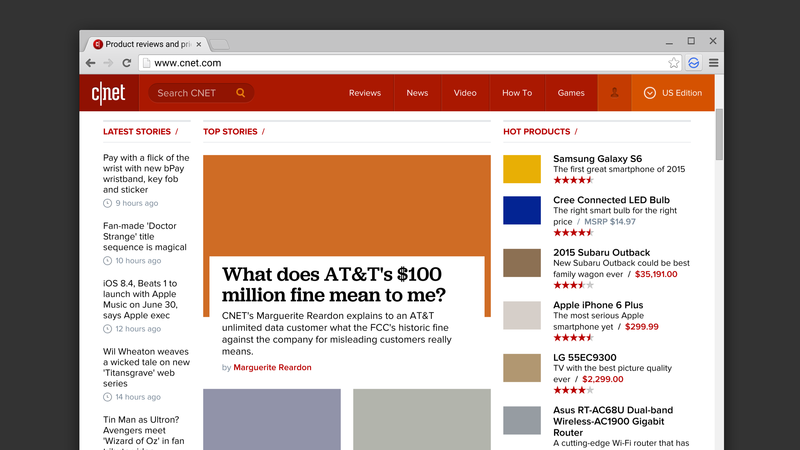Open the AT&T $100 million fine headline
The height and width of the screenshot is (450, 800).
point(334,284)
